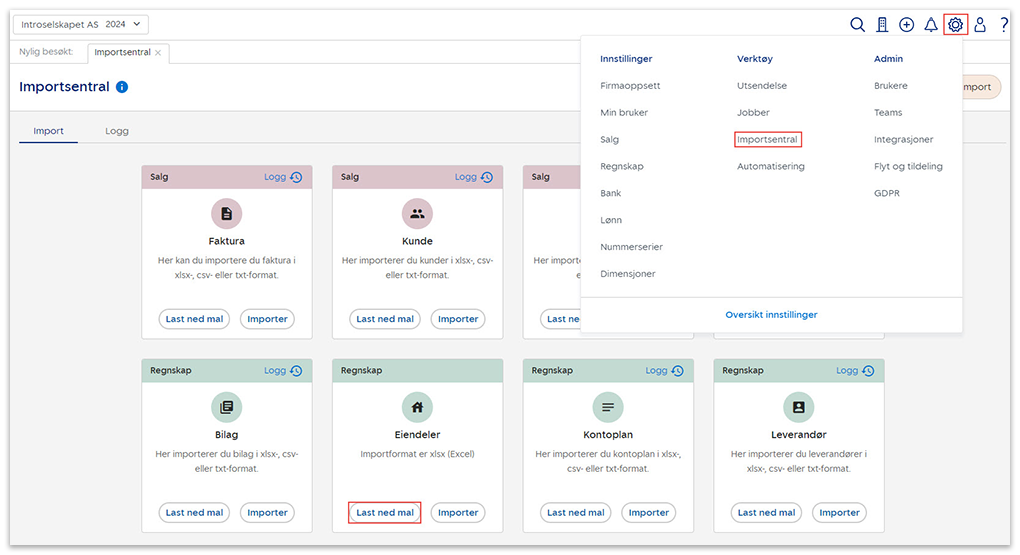The width and height of the screenshot is (1020, 555).
Task: Open Firmaoppsett under Innstillinger
Action: coord(630,86)
